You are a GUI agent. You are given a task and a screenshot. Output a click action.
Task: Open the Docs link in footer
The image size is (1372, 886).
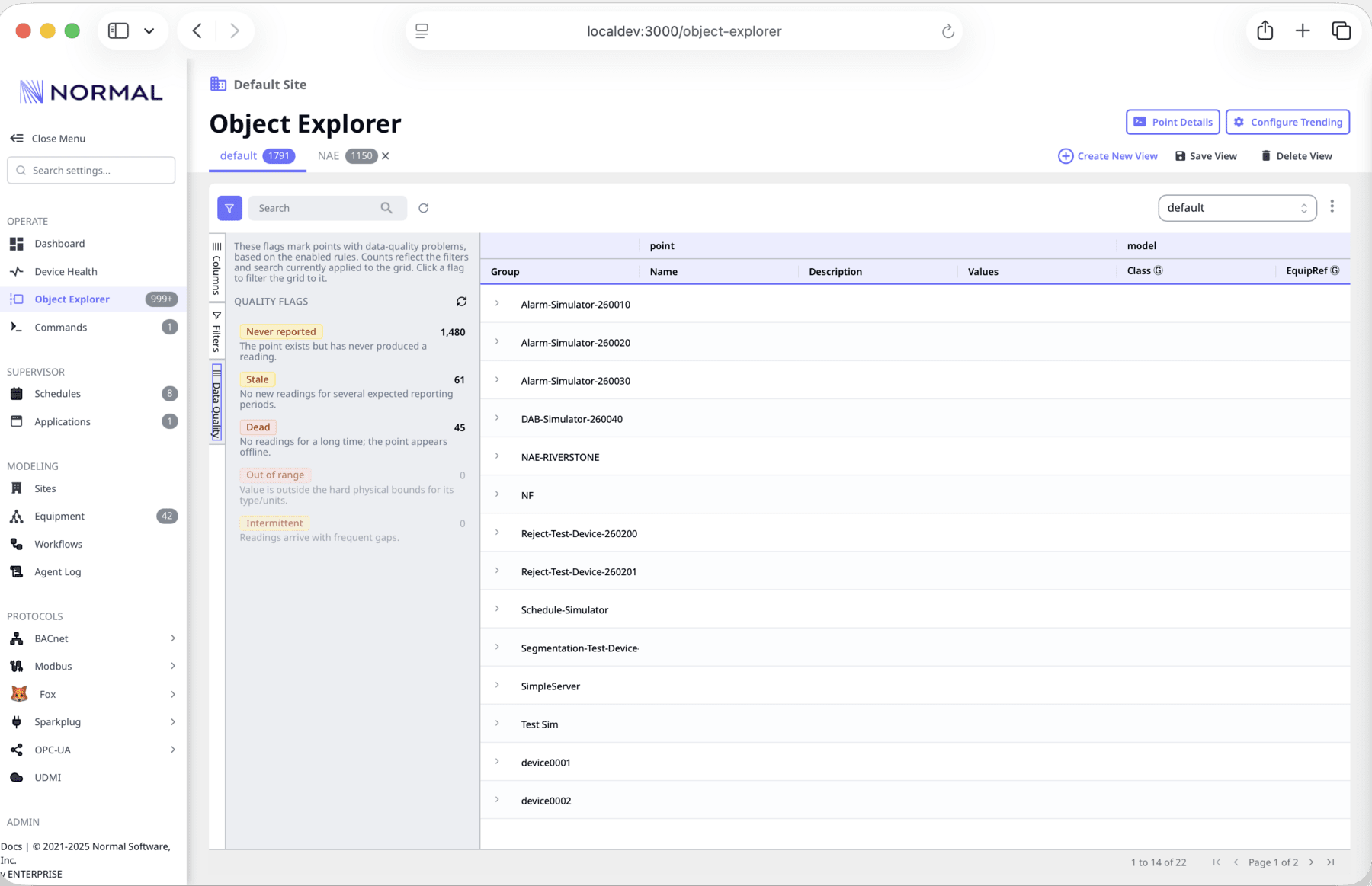pos(11,846)
